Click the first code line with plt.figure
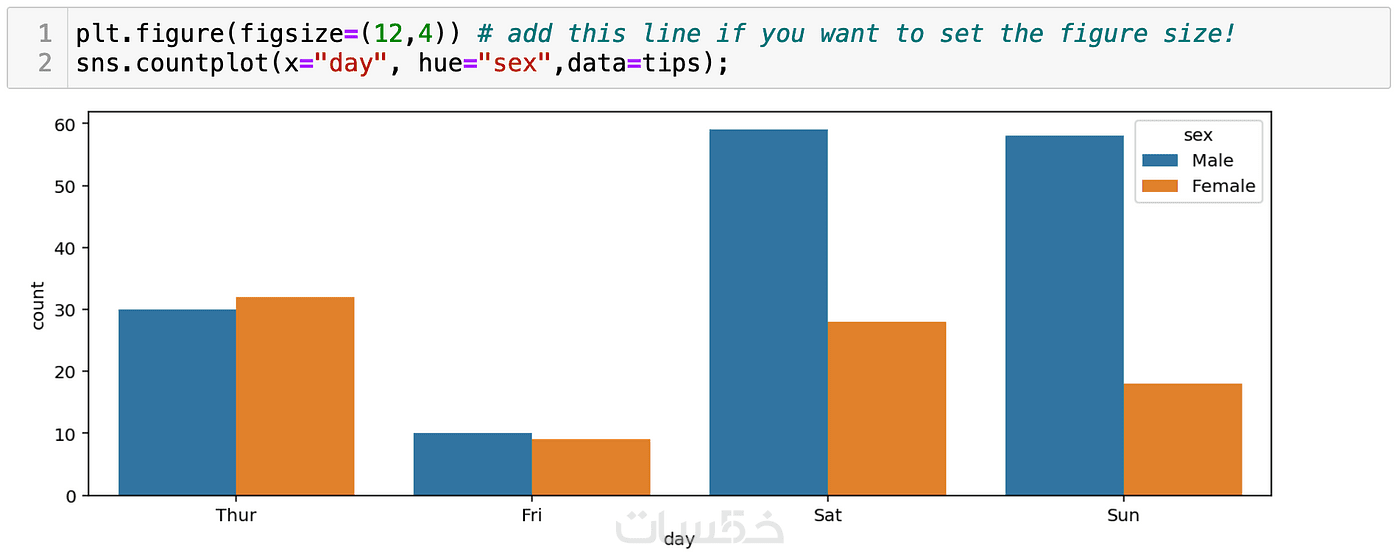Screen dimensions: 1400x555 655,33
